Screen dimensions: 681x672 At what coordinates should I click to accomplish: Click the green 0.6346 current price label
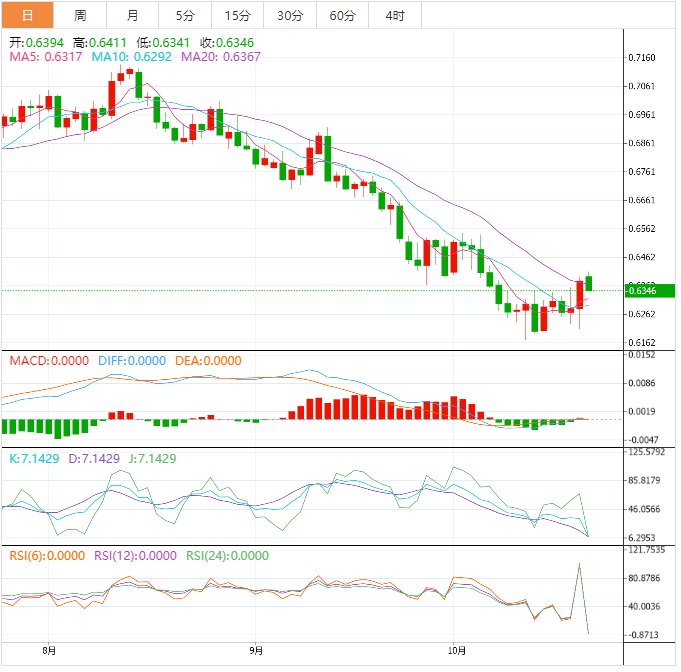coord(650,291)
